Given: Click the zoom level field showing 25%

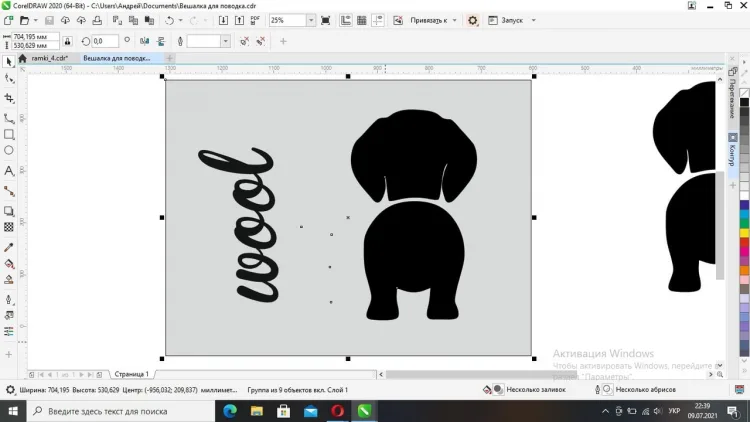Looking at the screenshot, I should click(x=287, y=21).
